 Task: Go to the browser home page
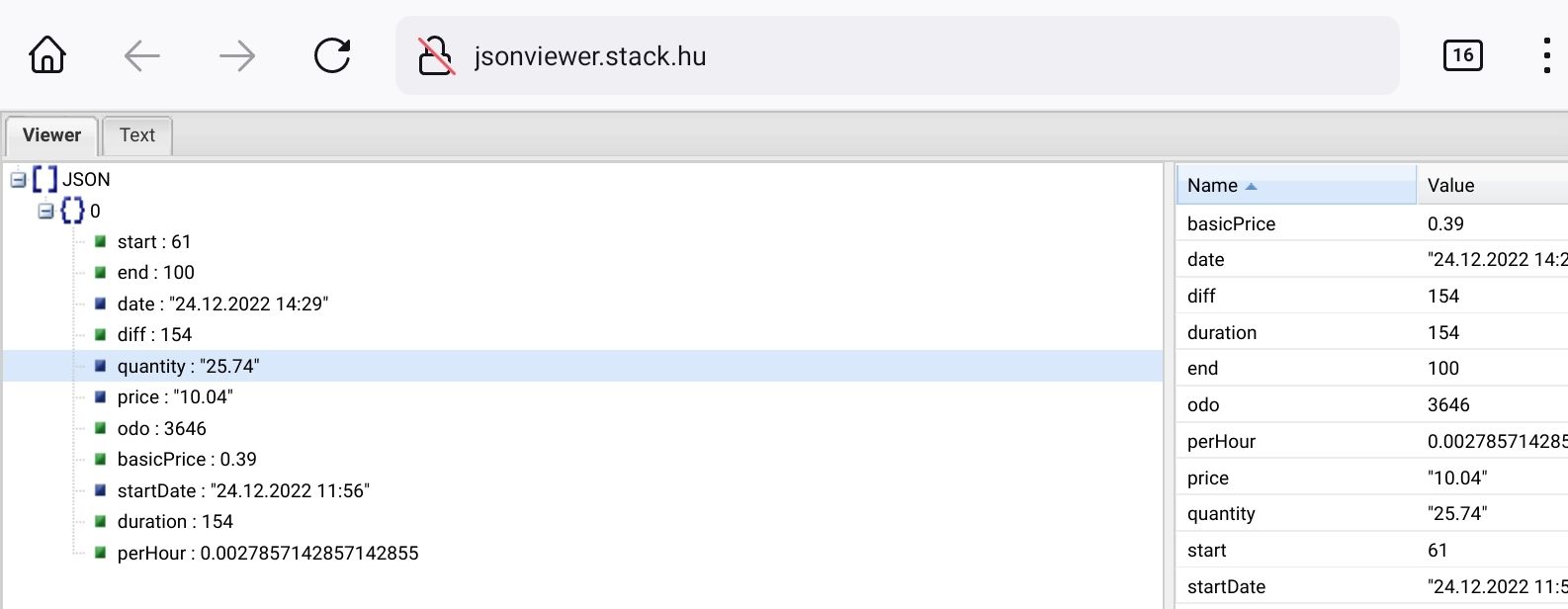point(47,55)
